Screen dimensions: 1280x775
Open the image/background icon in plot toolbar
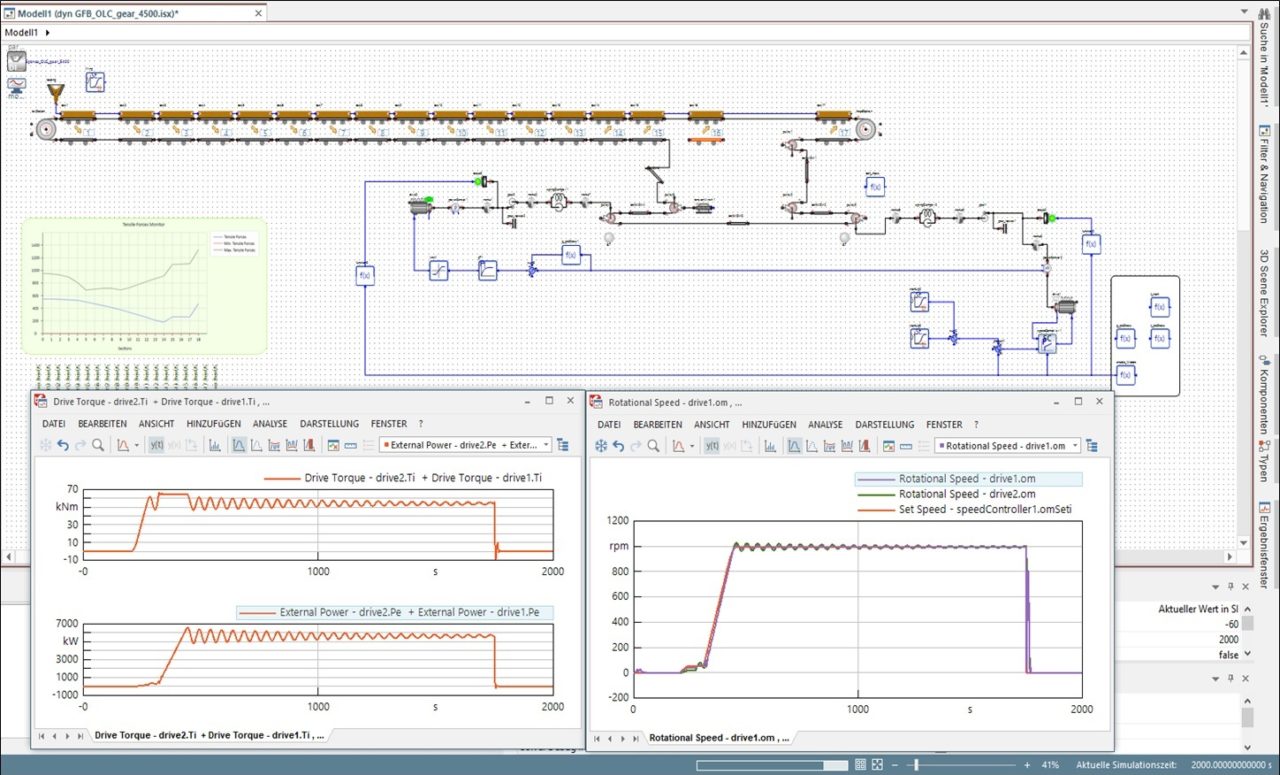[888, 446]
